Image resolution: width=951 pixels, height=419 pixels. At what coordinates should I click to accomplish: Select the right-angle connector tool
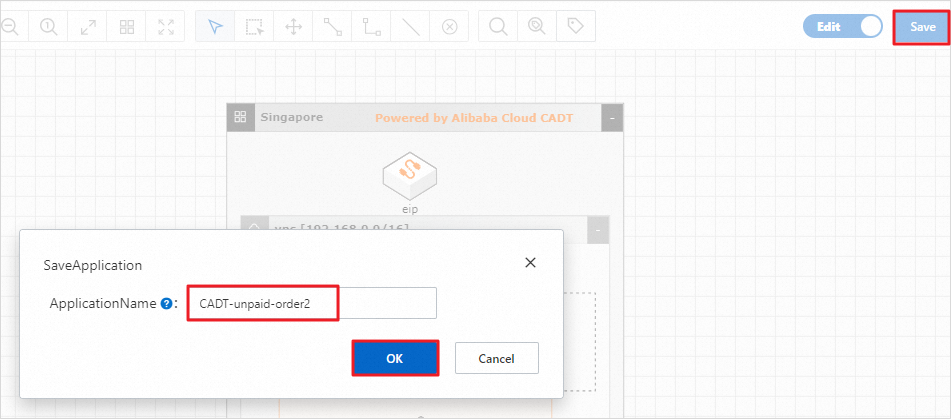click(371, 27)
